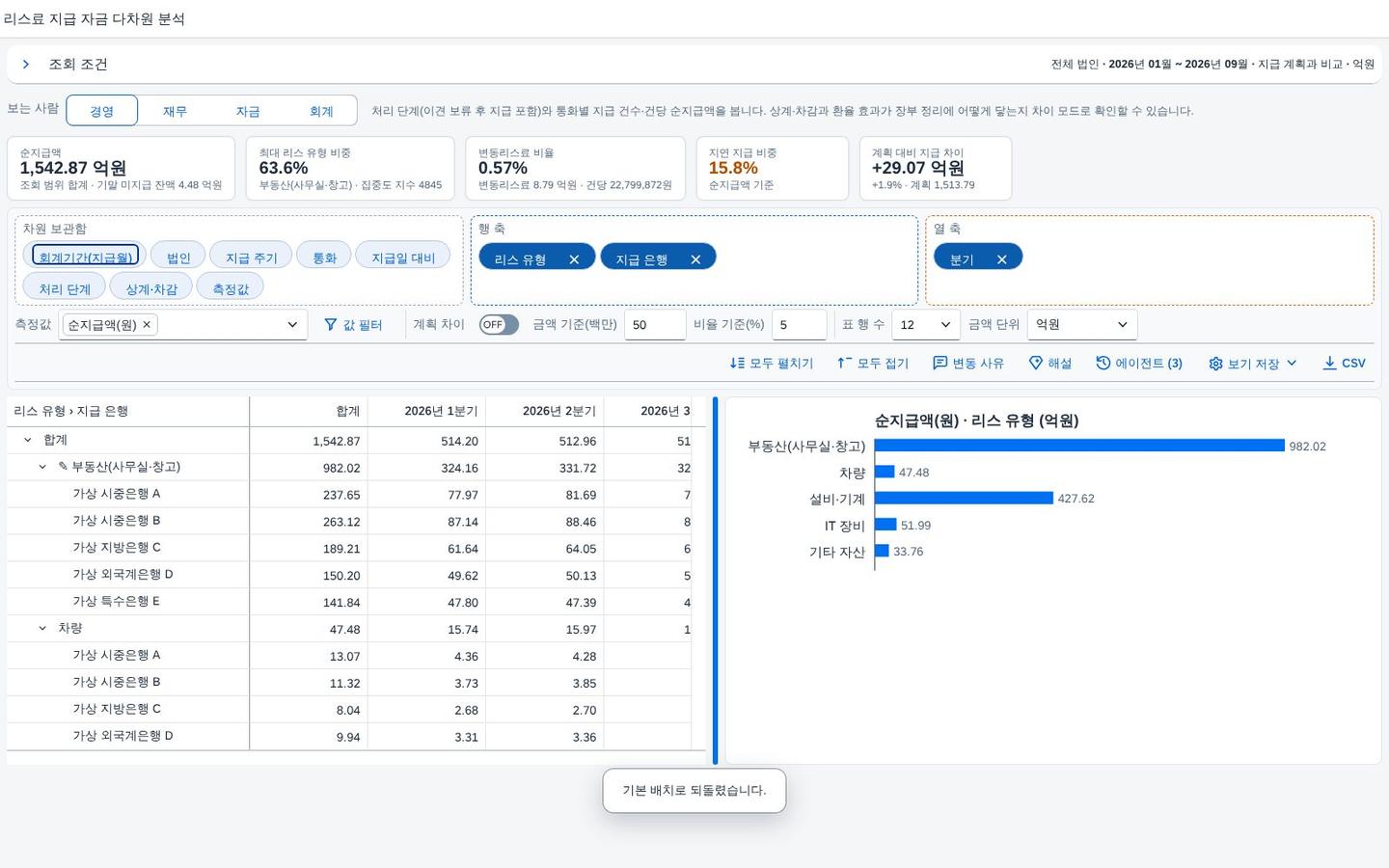Switch to the 재무 viewer tab
This screenshot has height=868, width=1389.
click(x=175, y=111)
